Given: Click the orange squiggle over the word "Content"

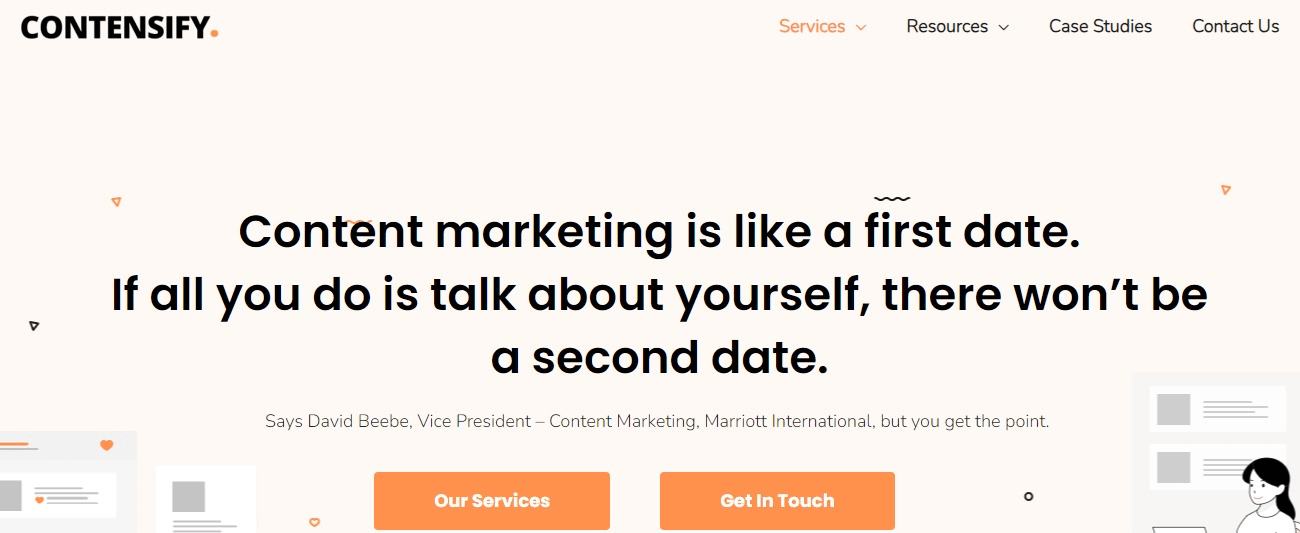Looking at the screenshot, I should pyautogui.click(x=359, y=222).
